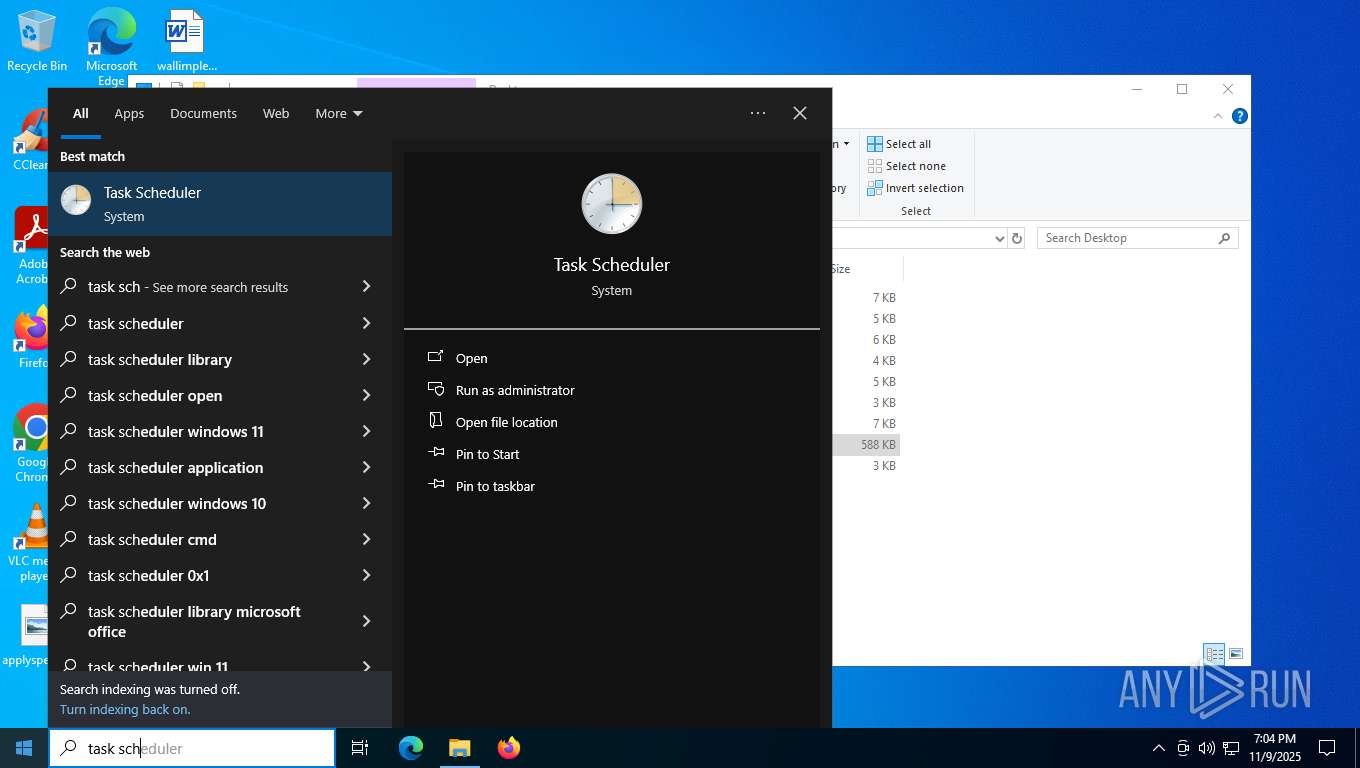Choose Open file location

click(507, 422)
